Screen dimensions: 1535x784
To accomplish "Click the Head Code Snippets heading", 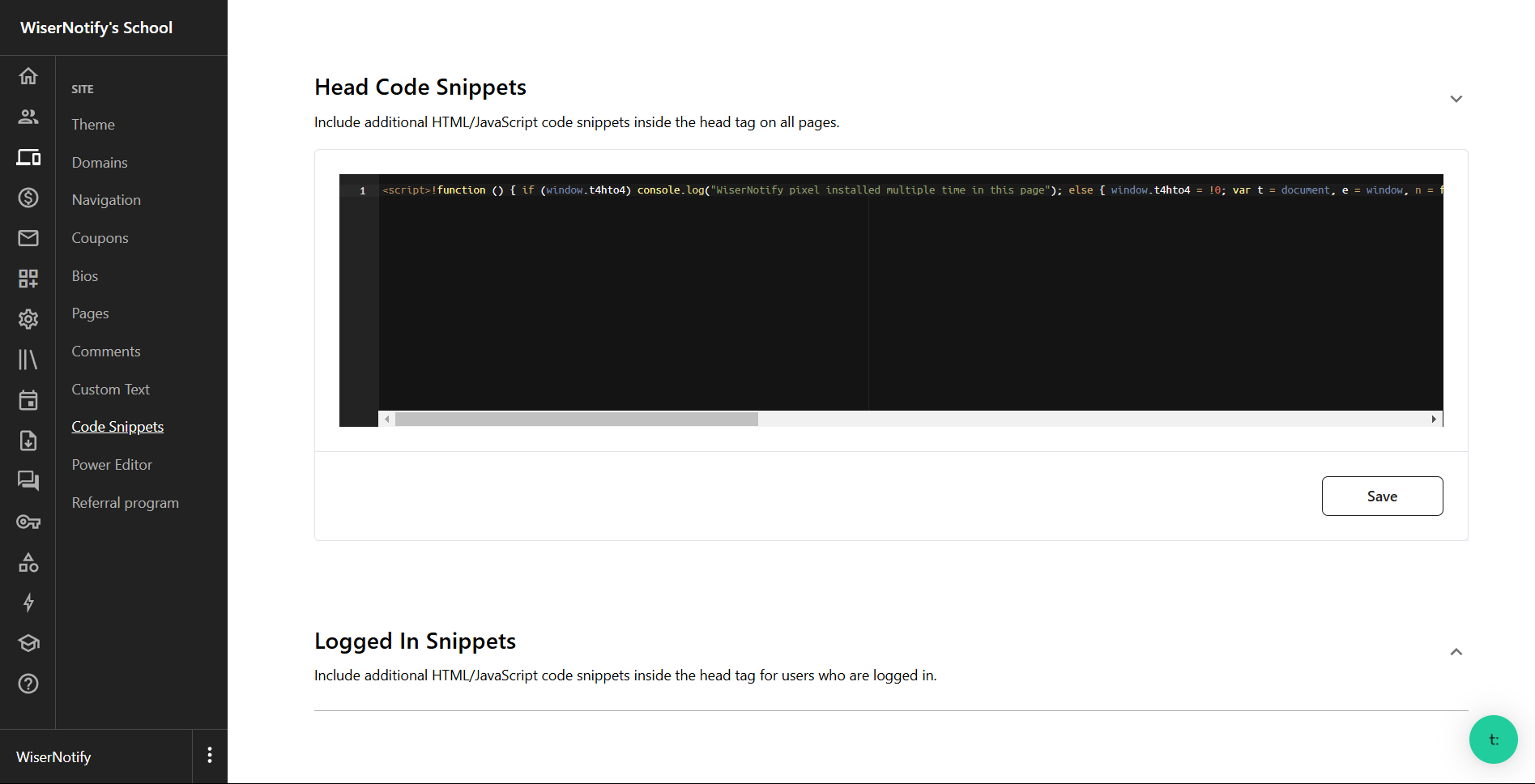I will click(x=420, y=87).
